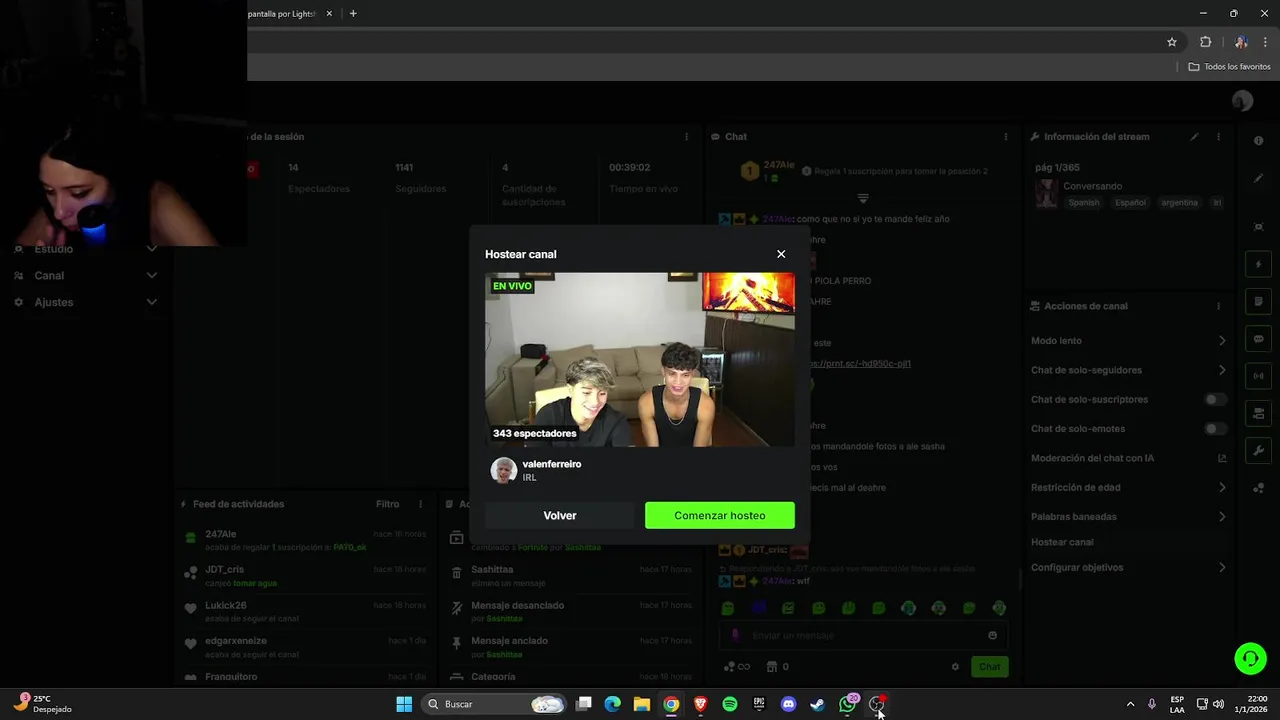Close the Hostear canal dialog
This screenshot has width=1280, height=720.
781,254
